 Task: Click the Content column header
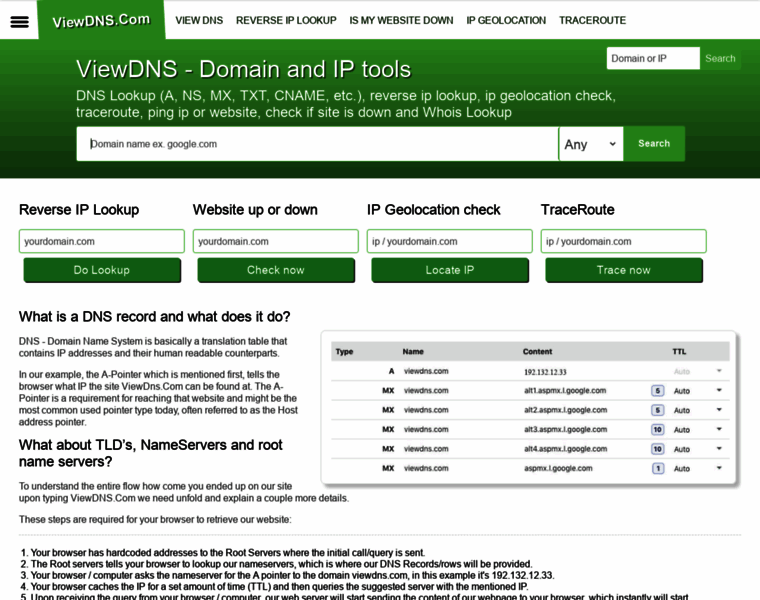point(538,351)
